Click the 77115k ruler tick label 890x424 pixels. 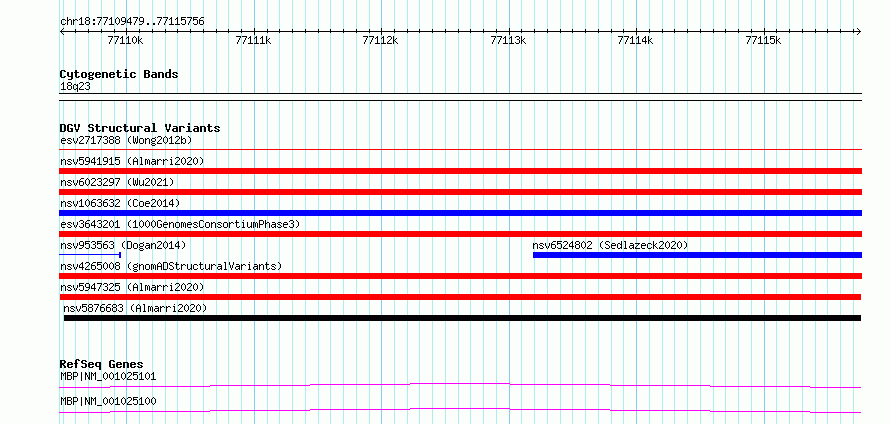tap(763, 40)
